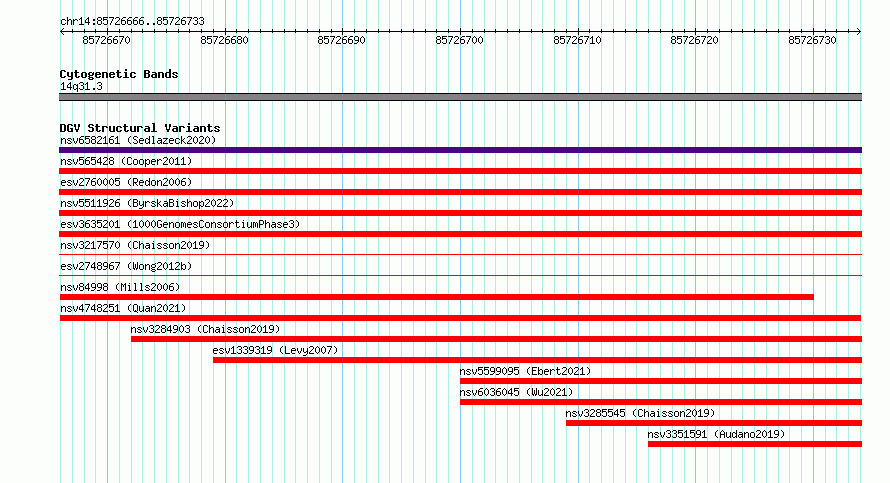The image size is (890, 483).
Task: Click ruler position 85726720
Action: (694, 40)
